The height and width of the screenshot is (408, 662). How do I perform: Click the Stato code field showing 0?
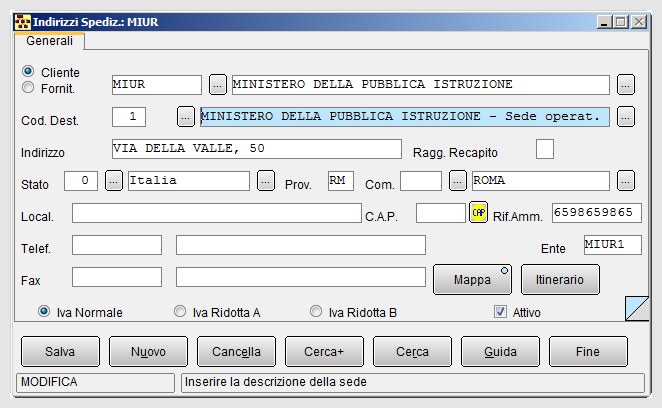point(81,181)
